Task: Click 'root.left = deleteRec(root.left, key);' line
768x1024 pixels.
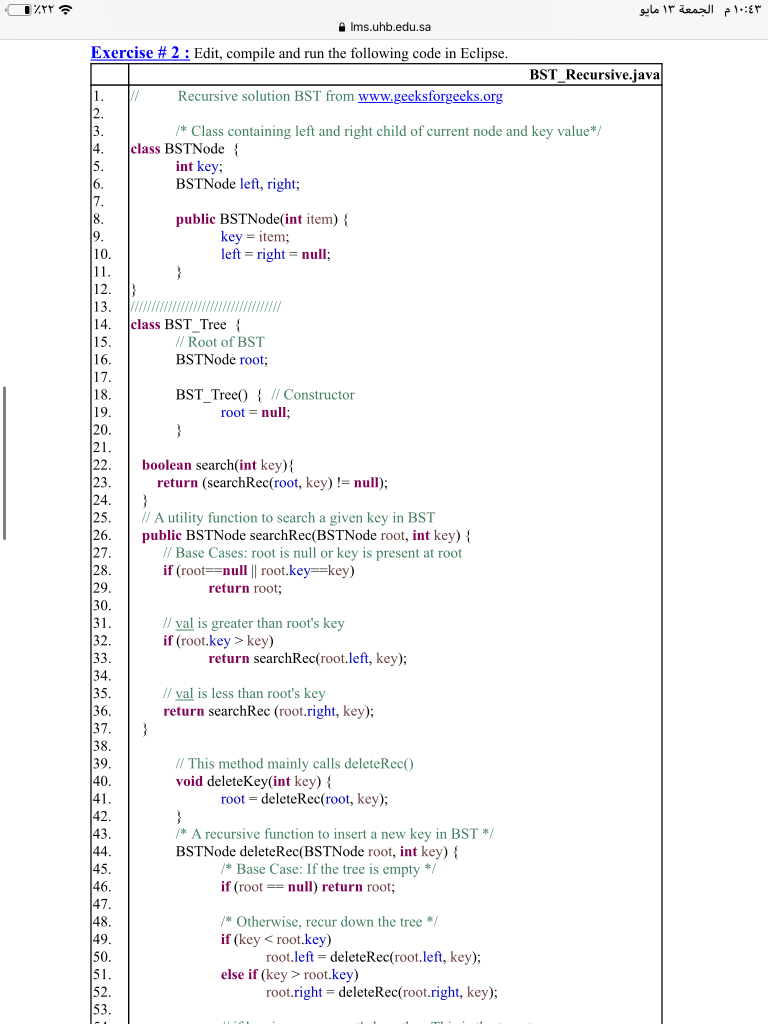Action: (x=373, y=957)
